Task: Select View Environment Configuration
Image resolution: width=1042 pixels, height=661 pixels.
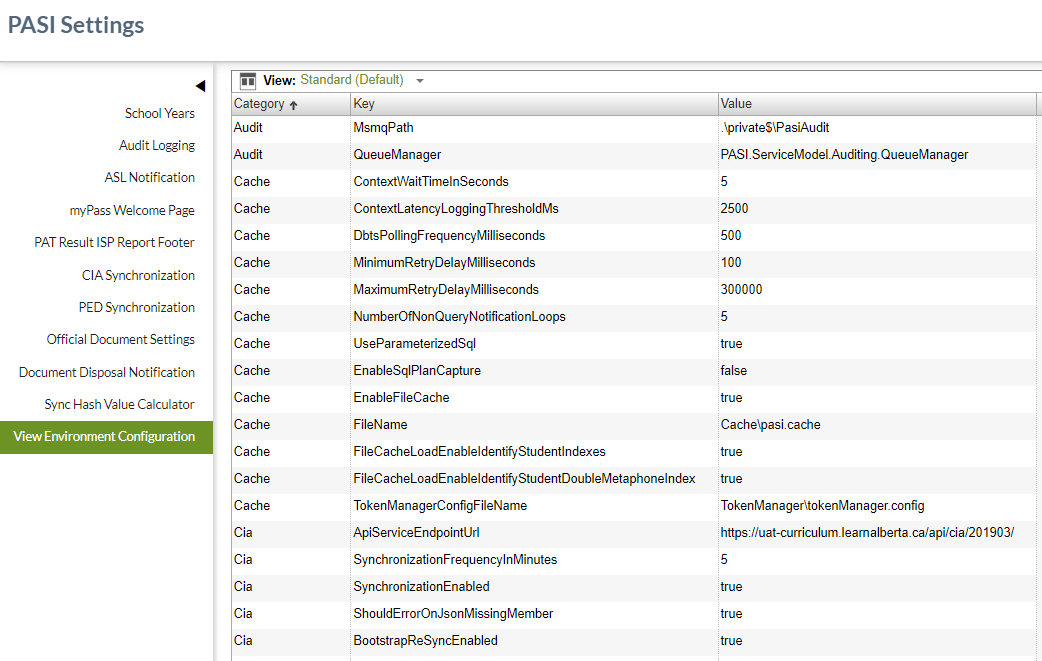Action: point(104,436)
